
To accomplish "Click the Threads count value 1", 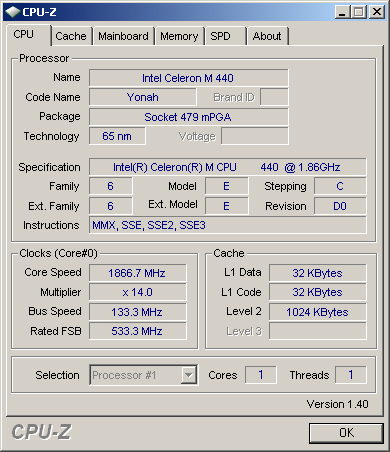I will (351, 375).
